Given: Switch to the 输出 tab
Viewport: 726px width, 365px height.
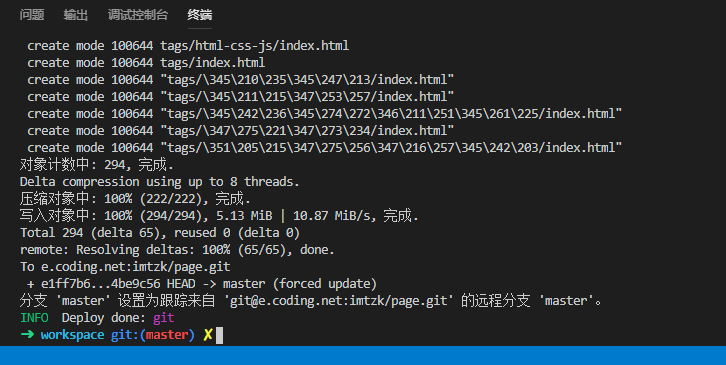Looking at the screenshot, I should [75, 15].
